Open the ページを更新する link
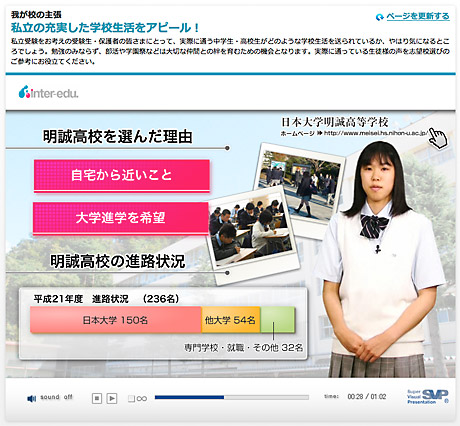The image size is (460, 426). click(418, 16)
